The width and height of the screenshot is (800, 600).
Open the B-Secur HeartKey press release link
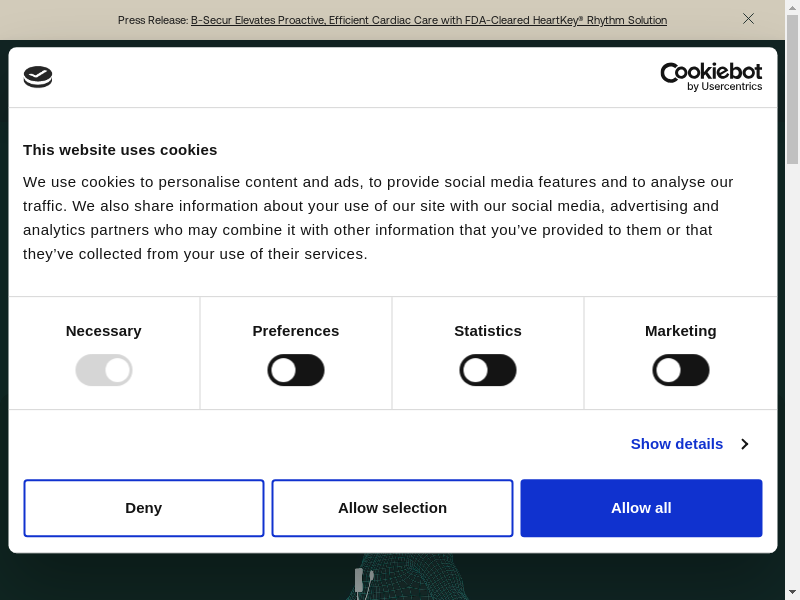[x=428, y=20]
